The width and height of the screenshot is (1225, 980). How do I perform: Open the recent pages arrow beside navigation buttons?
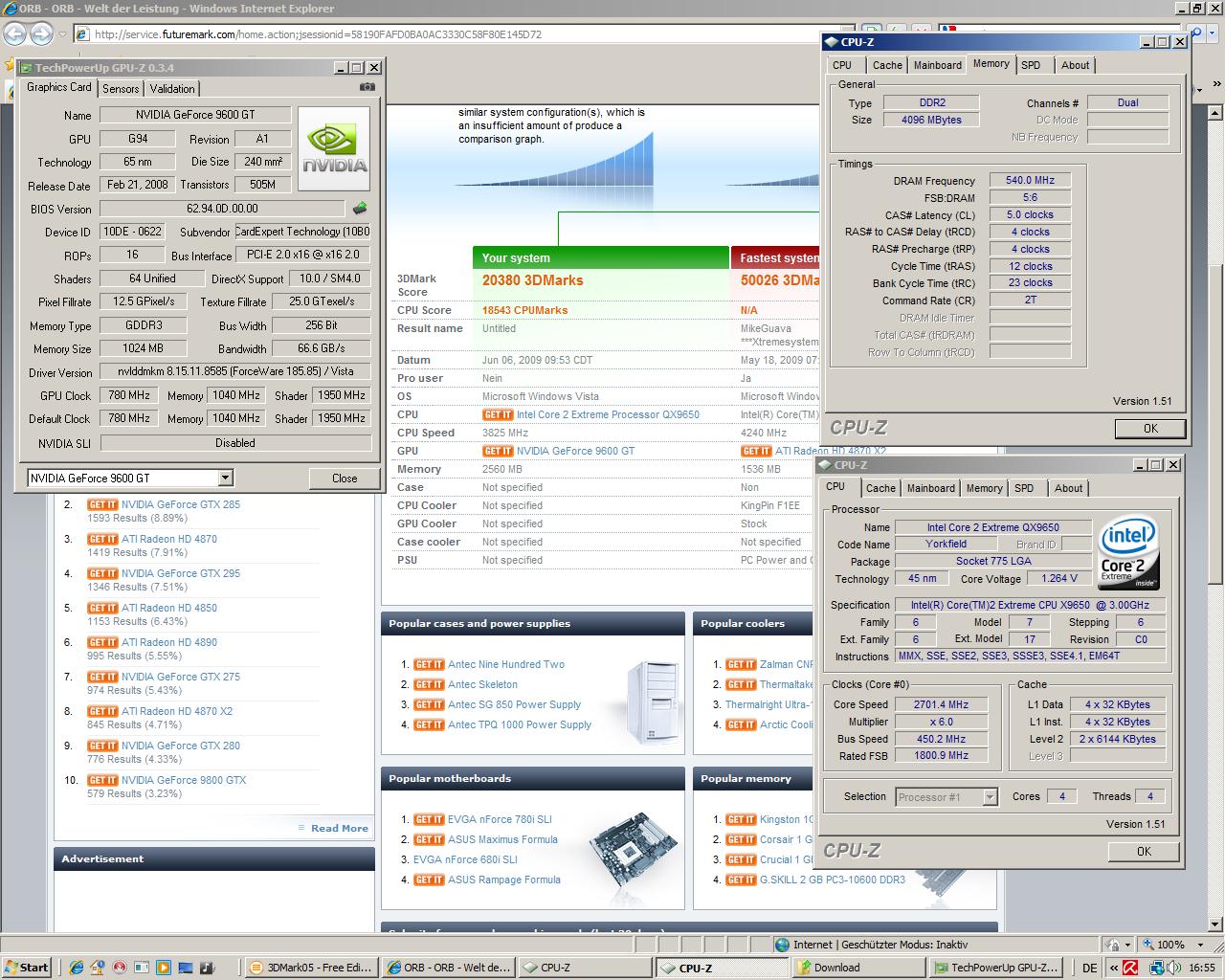62,34
